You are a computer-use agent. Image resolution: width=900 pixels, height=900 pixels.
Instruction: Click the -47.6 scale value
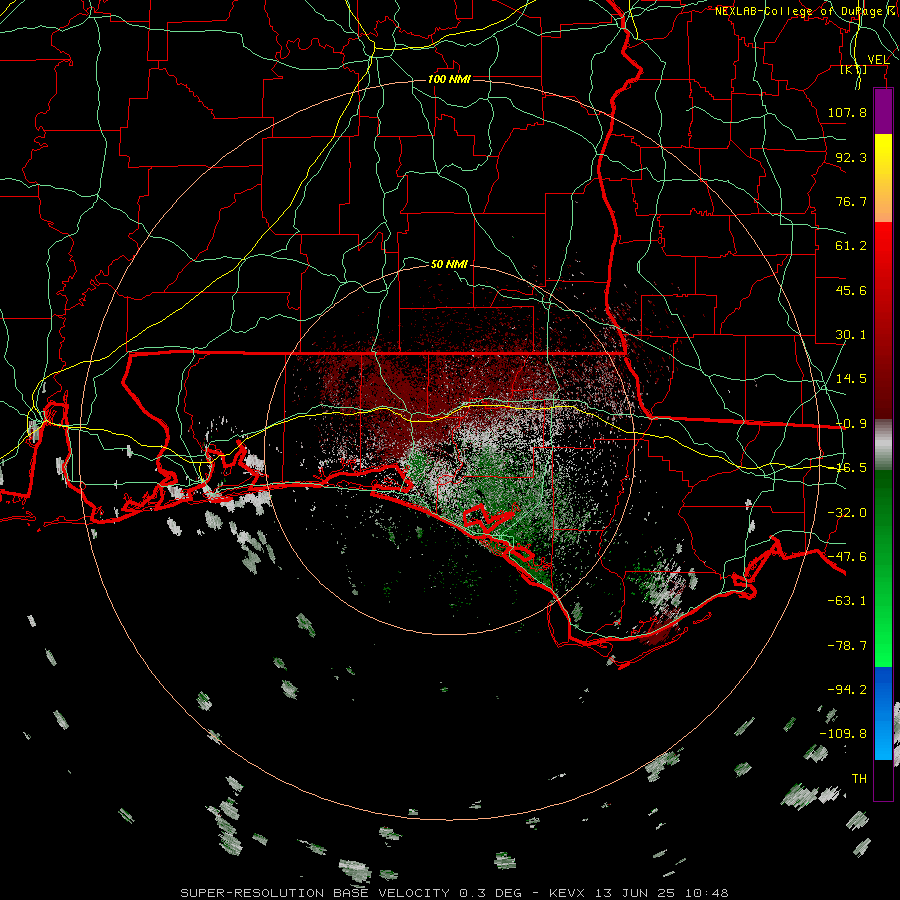point(847,557)
